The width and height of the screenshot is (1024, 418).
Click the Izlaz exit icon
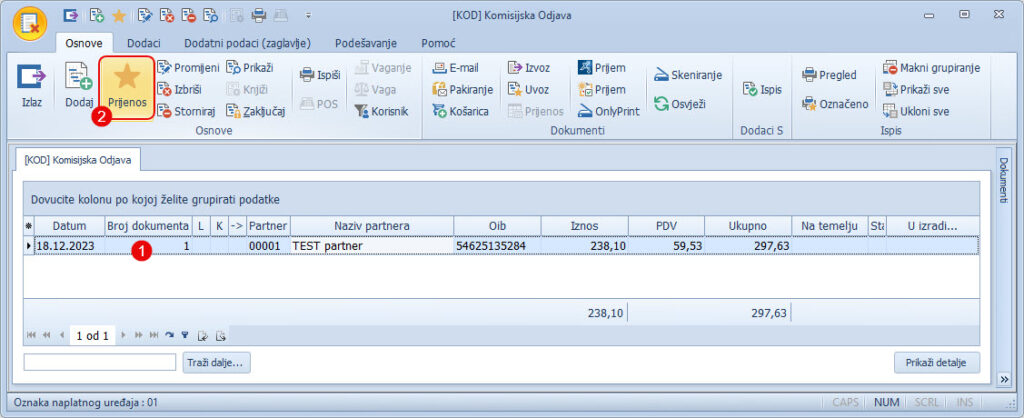click(32, 80)
